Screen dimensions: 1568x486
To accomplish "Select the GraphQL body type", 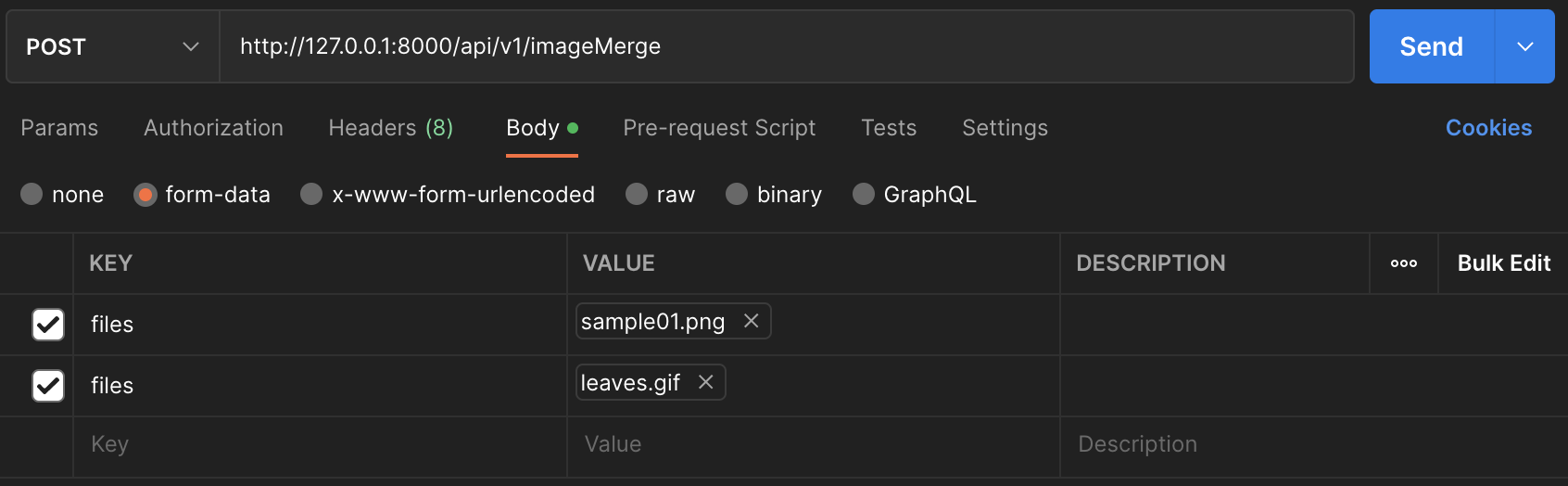I will coord(864,194).
